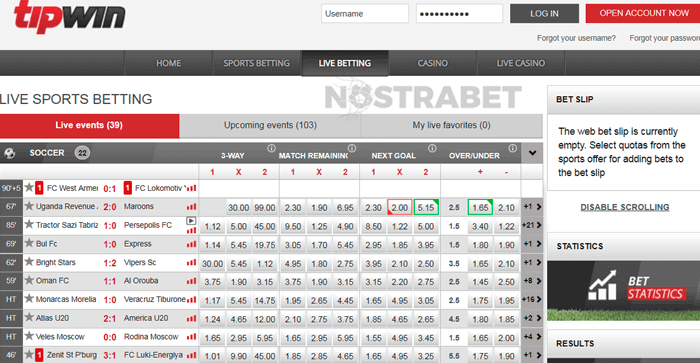Open the Bet Statistics banner
This screenshot has width=700, height=363.
tap(623, 291)
